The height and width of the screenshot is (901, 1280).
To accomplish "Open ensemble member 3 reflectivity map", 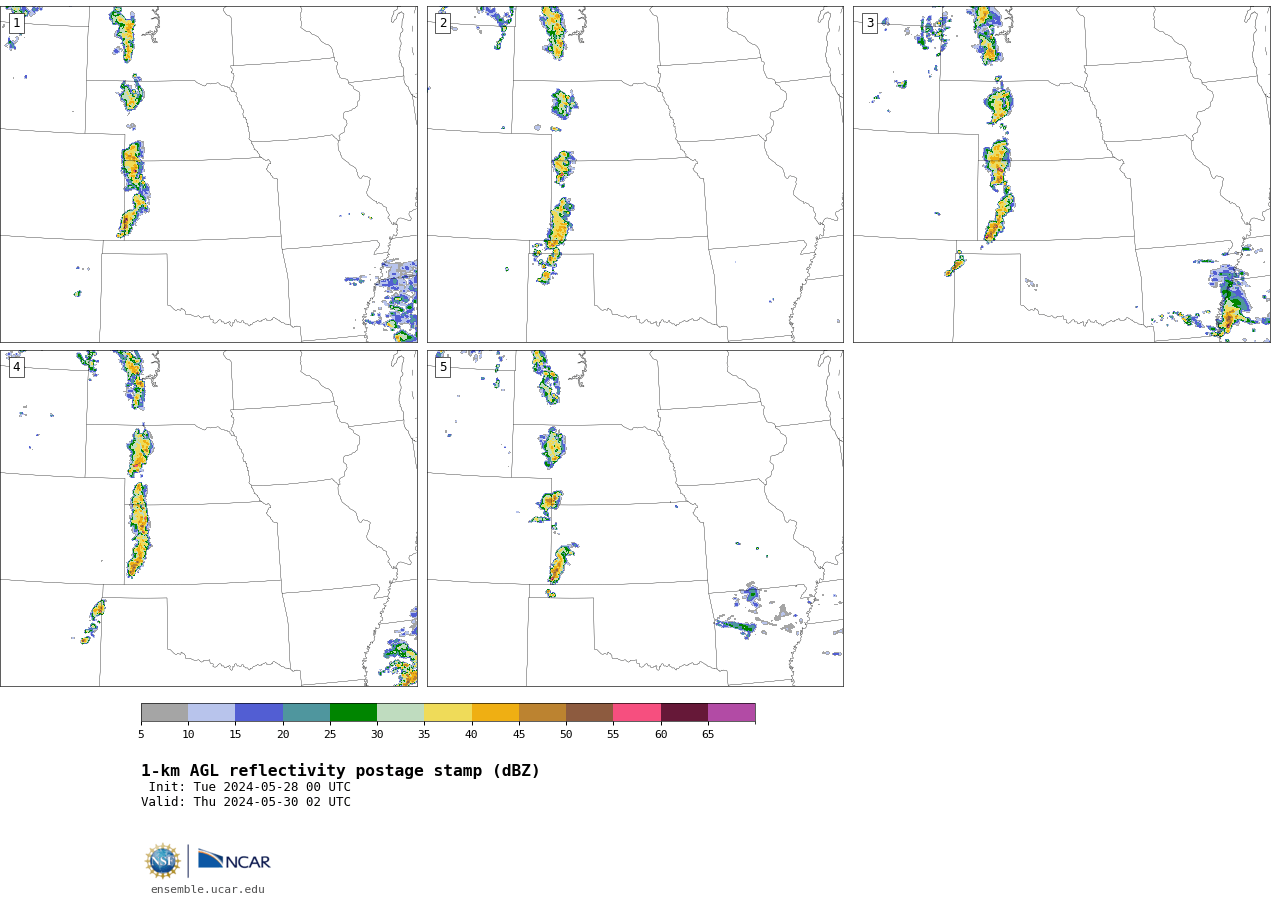I will click(1061, 174).
